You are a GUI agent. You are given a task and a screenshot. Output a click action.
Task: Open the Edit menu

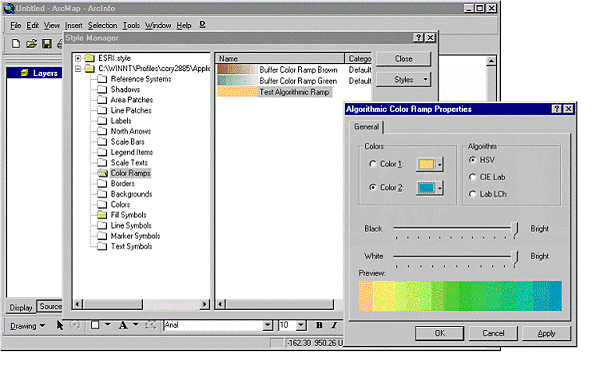coord(33,25)
